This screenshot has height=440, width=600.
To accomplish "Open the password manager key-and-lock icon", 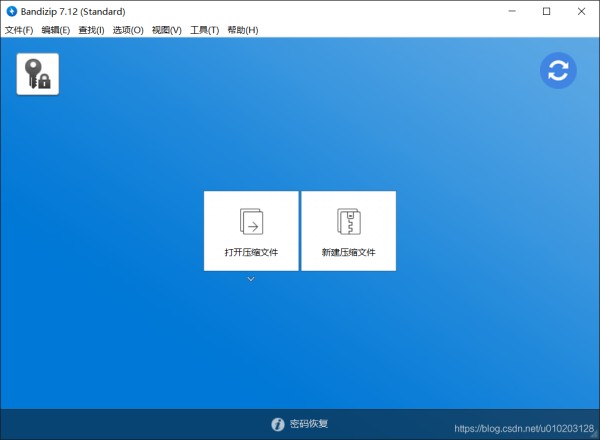I will (38, 74).
